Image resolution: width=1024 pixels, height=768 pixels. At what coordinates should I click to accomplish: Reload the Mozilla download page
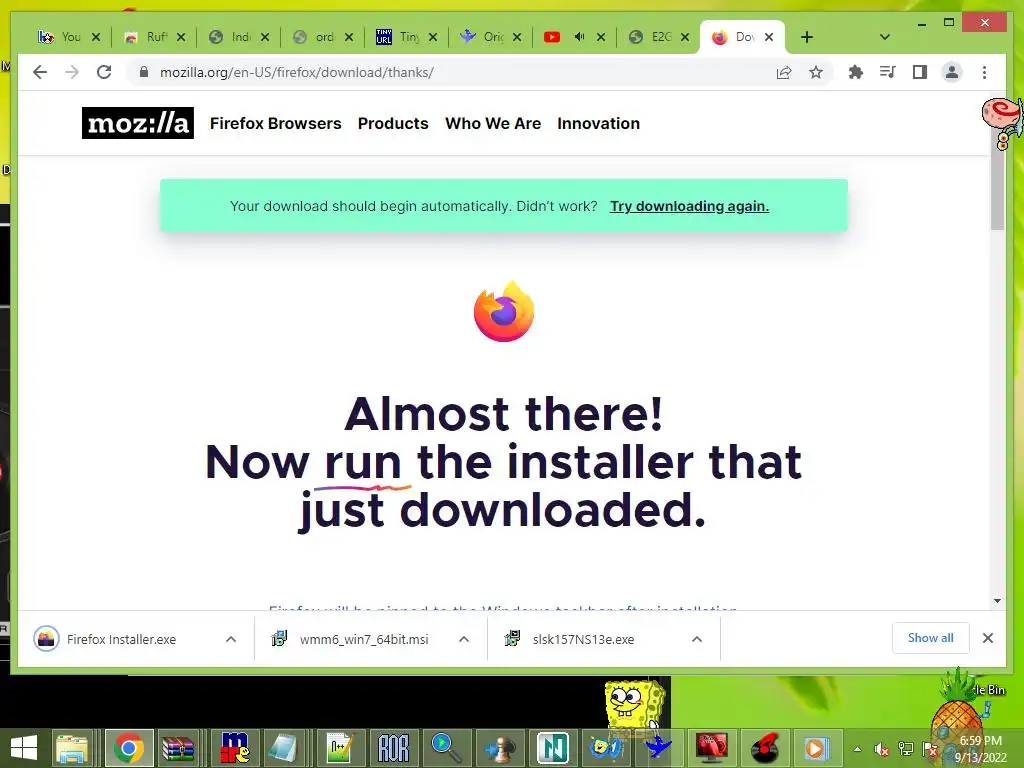pyautogui.click(x=104, y=72)
